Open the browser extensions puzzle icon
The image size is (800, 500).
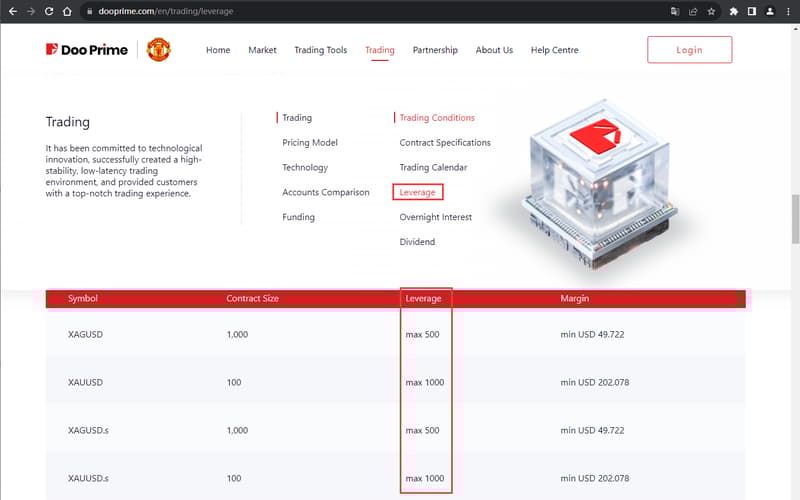point(734,12)
